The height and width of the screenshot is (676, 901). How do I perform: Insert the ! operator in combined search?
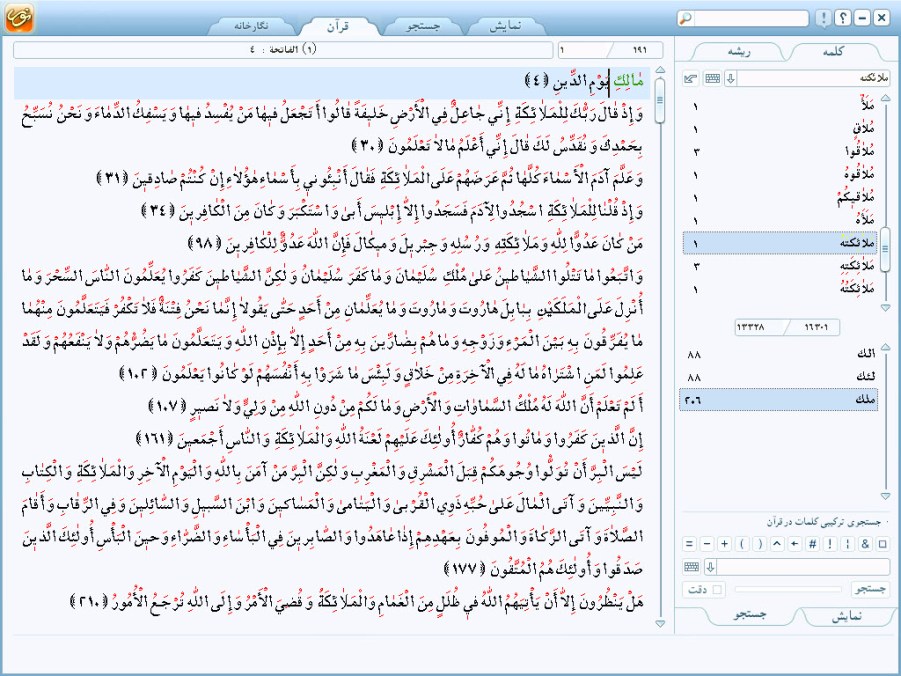(x=830, y=543)
